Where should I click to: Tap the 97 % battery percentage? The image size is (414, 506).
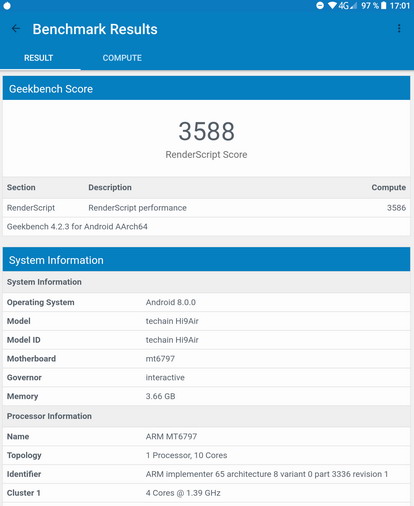[370, 6]
